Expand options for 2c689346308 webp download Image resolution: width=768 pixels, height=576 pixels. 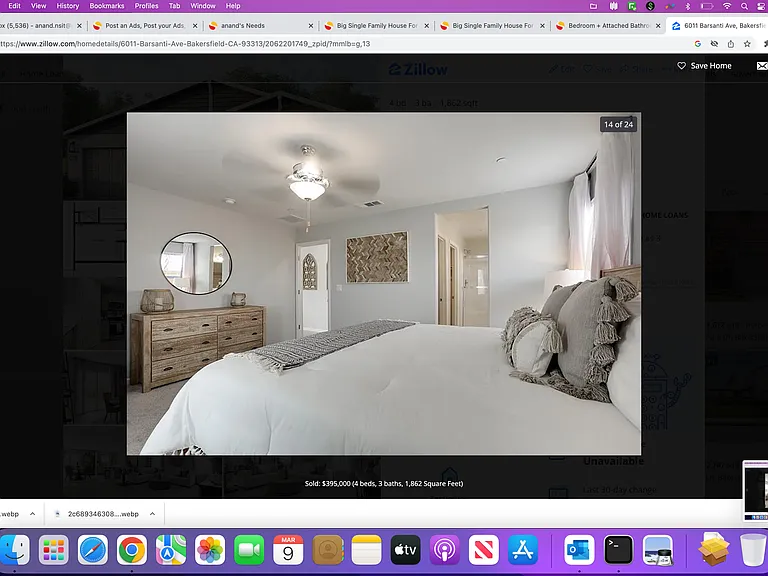click(152, 514)
